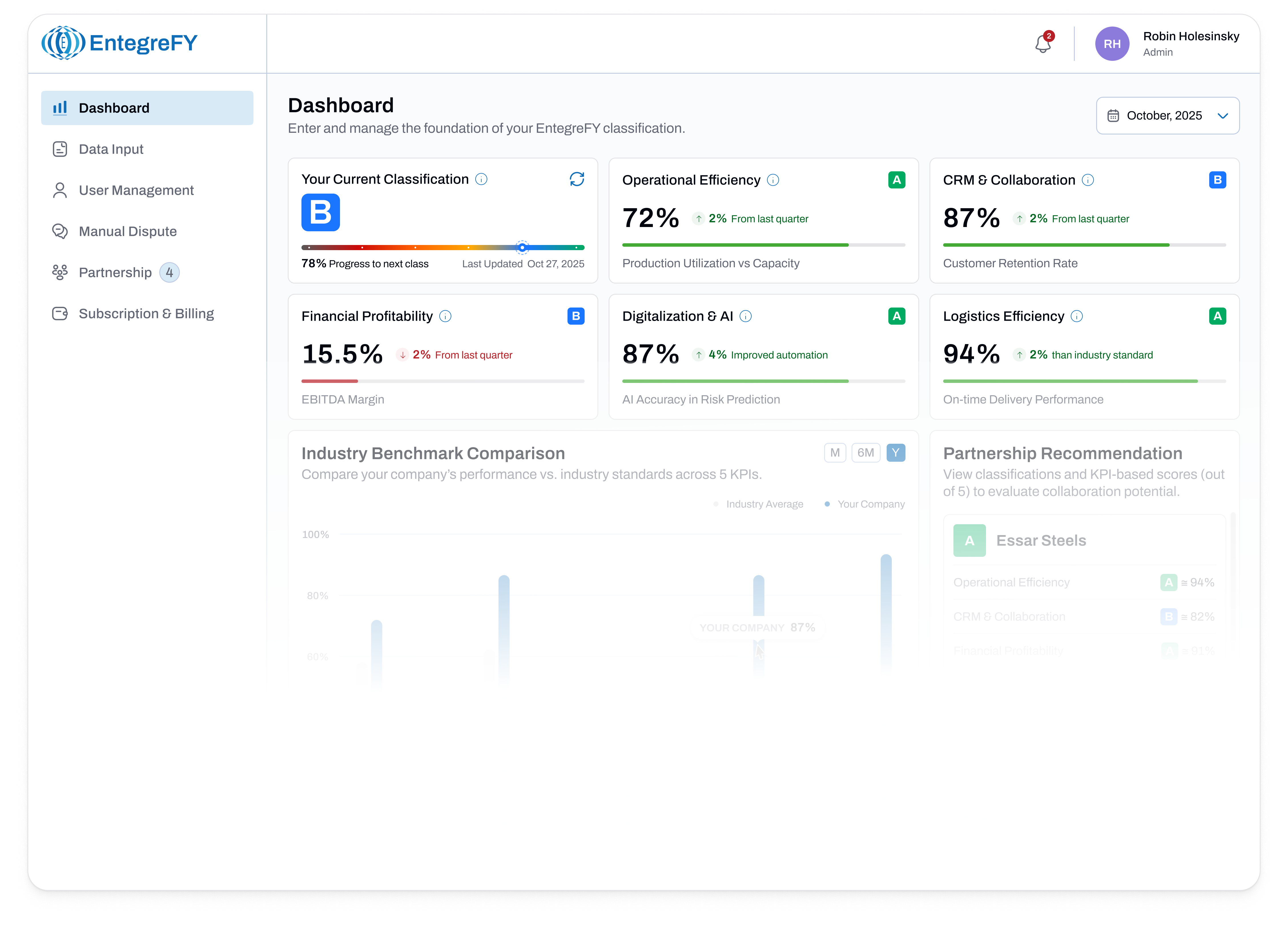Click the Operational Efficiency ≅ 94% row

point(1084,583)
